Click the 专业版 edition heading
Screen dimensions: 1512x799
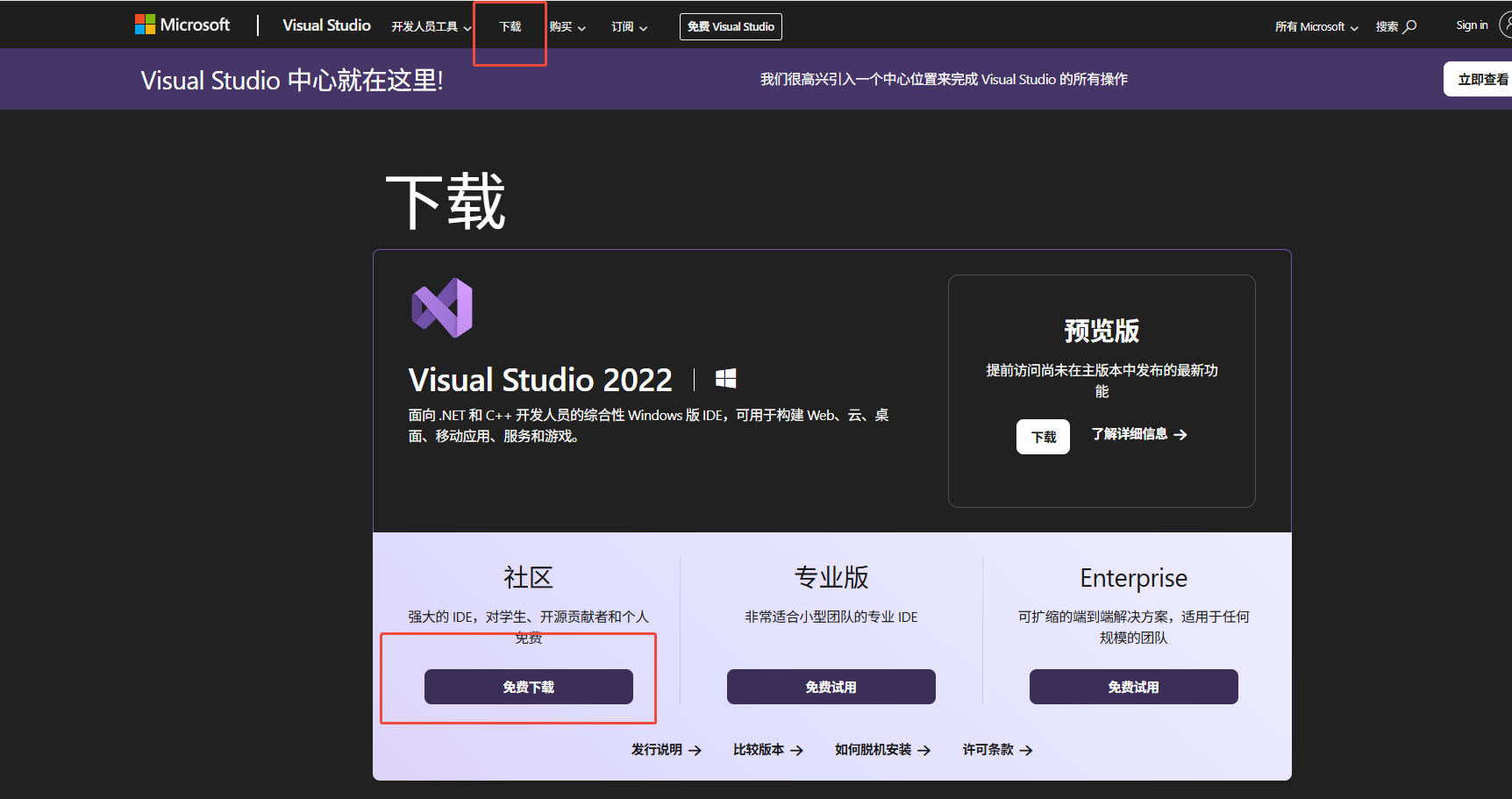click(831, 577)
